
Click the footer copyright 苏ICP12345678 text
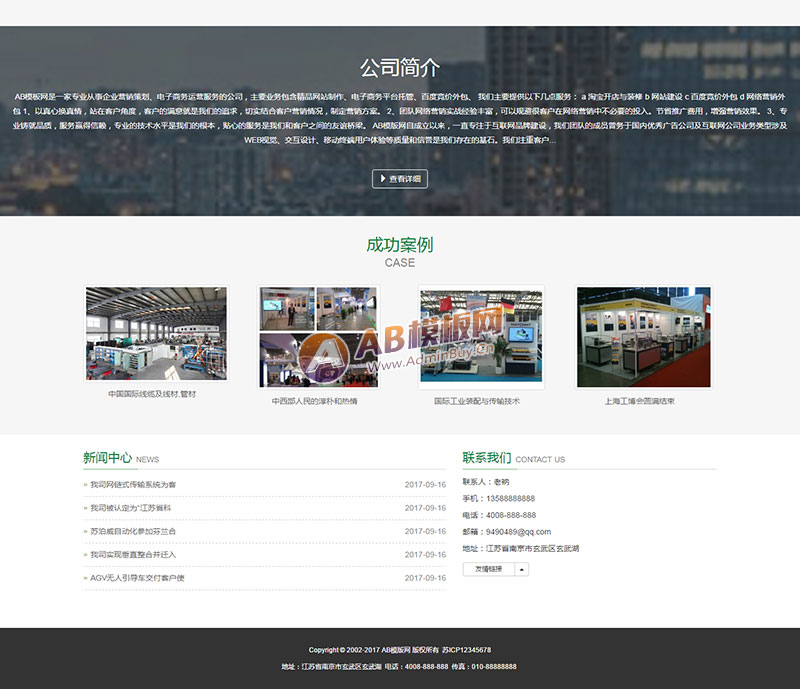coord(466,650)
